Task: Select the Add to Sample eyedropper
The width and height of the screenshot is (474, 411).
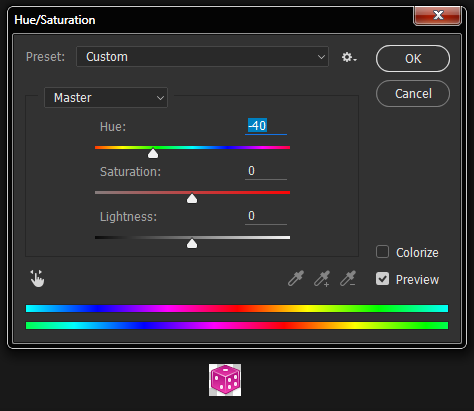Action: (x=322, y=278)
